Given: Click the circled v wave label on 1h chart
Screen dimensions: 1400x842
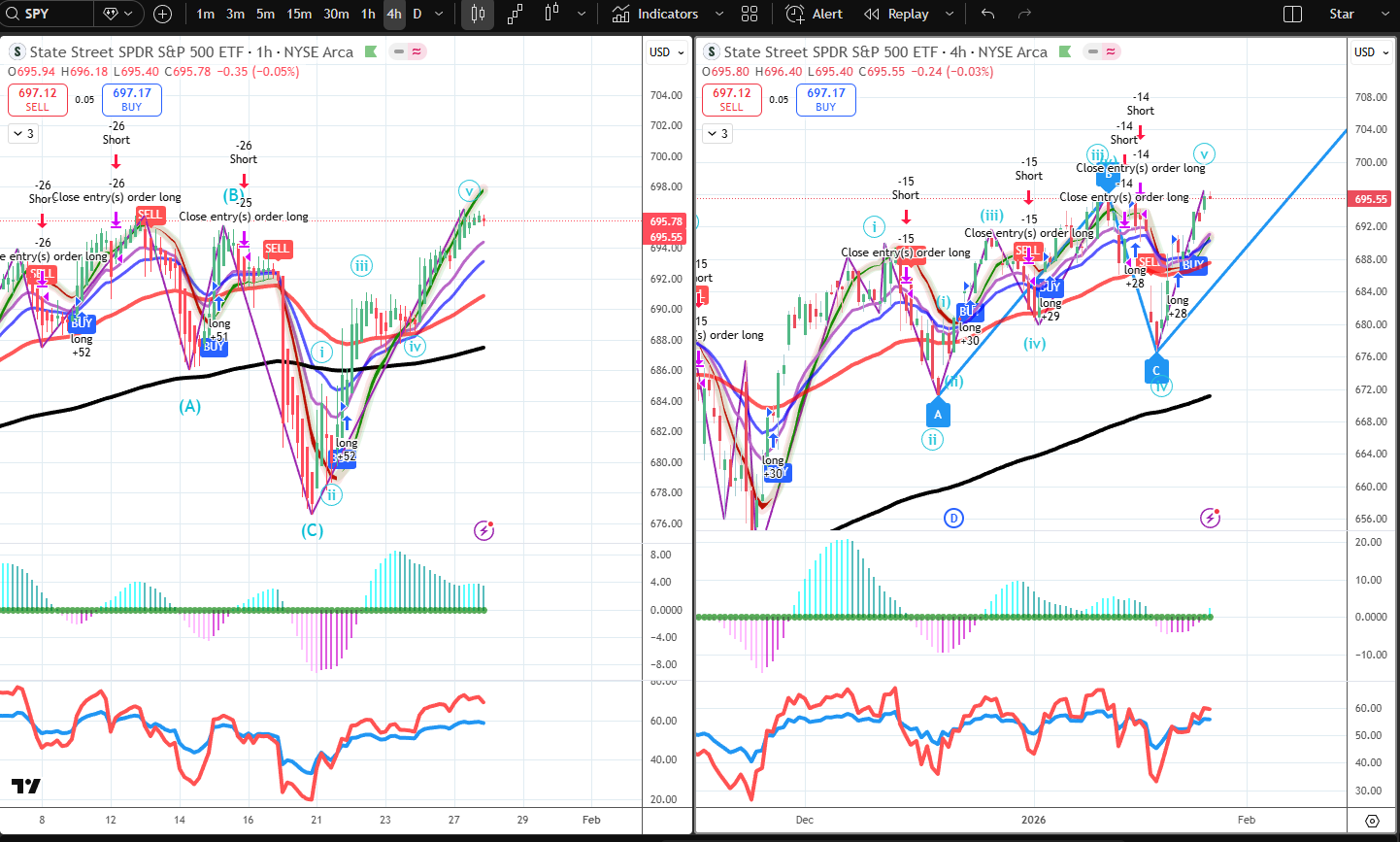Looking at the screenshot, I should [x=469, y=190].
